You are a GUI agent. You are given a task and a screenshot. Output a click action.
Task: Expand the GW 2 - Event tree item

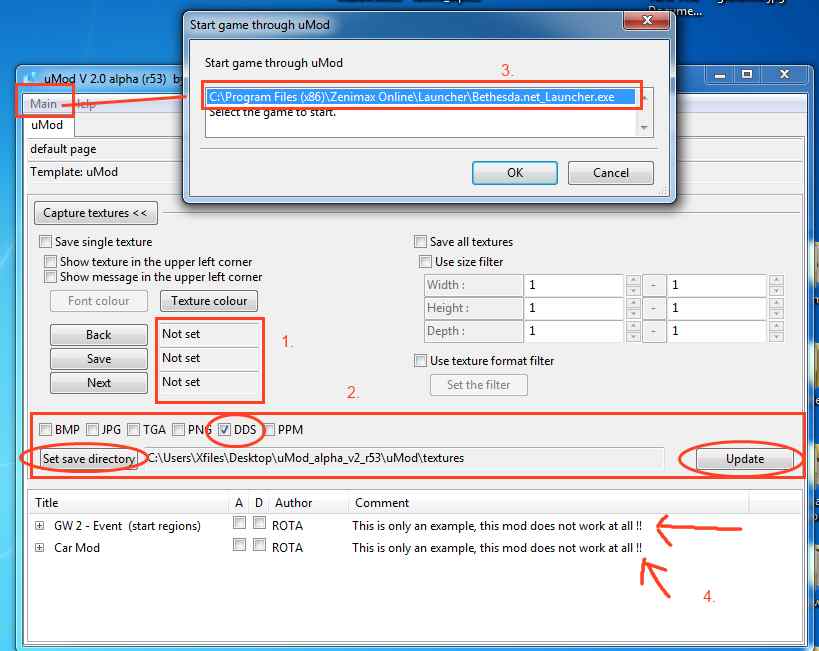click(x=40, y=525)
